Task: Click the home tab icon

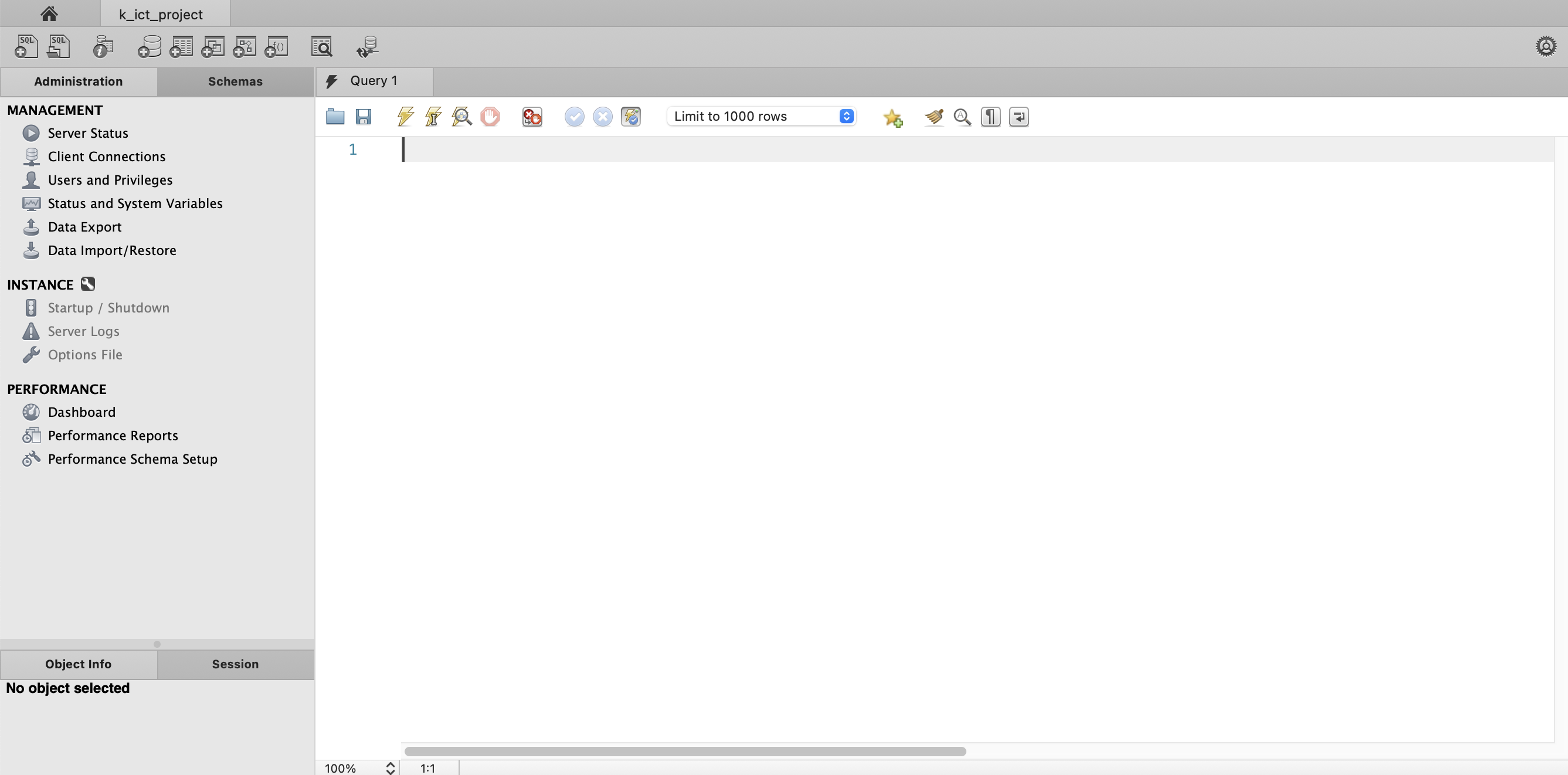Action: tap(49, 13)
